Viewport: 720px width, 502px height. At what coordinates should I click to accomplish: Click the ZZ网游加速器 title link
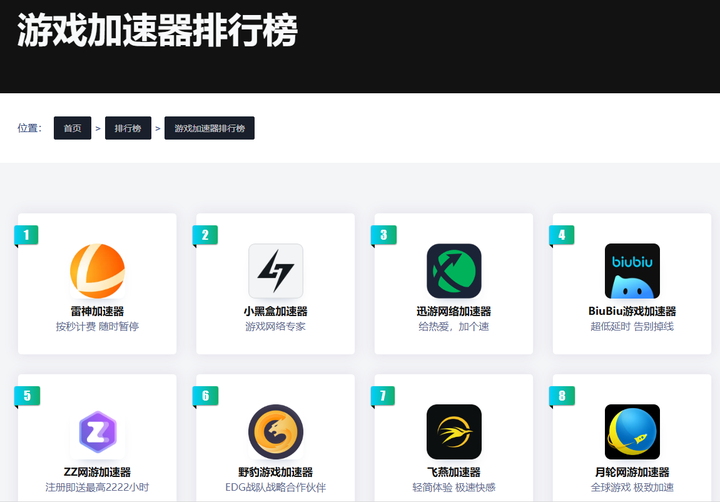(97, 472)
